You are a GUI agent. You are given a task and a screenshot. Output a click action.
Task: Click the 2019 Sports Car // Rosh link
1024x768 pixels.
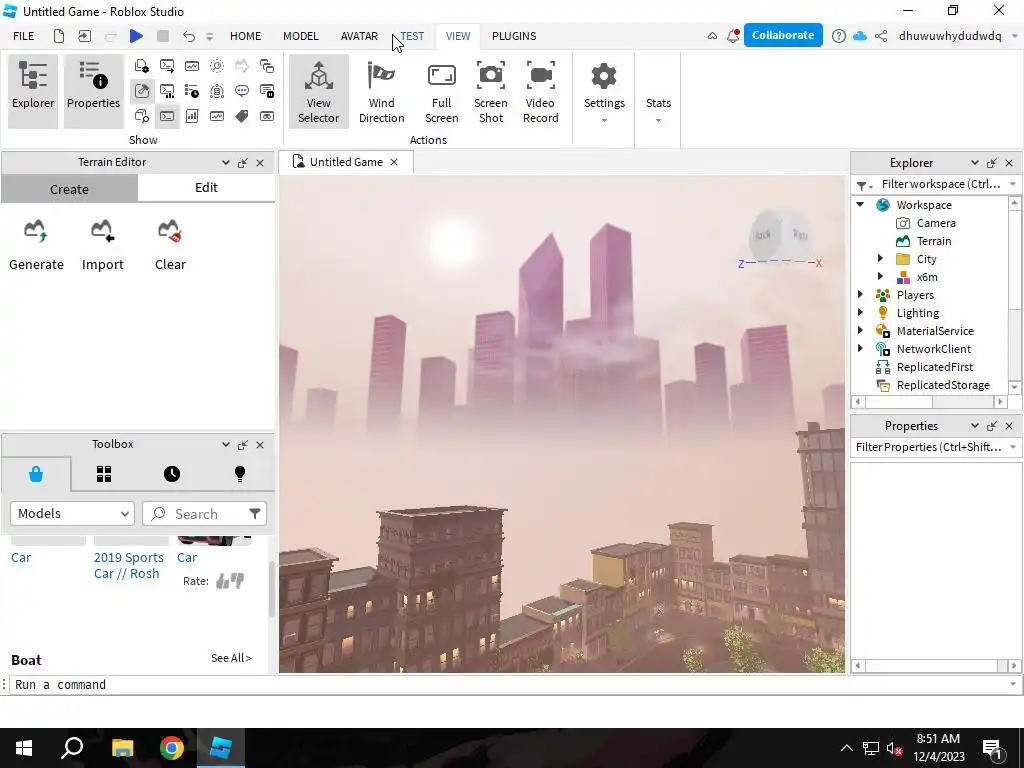(129, 566)
